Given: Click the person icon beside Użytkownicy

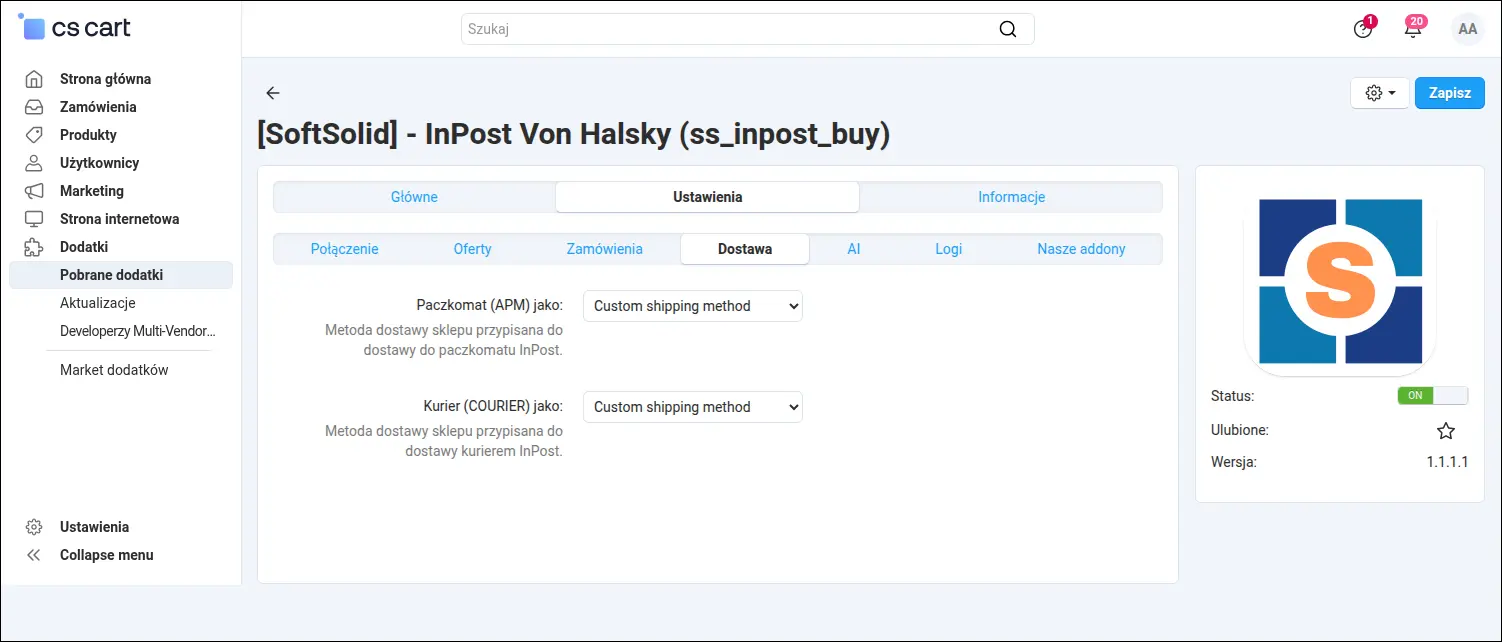Looking at the screenshot, I should click(x=34, y=163).
